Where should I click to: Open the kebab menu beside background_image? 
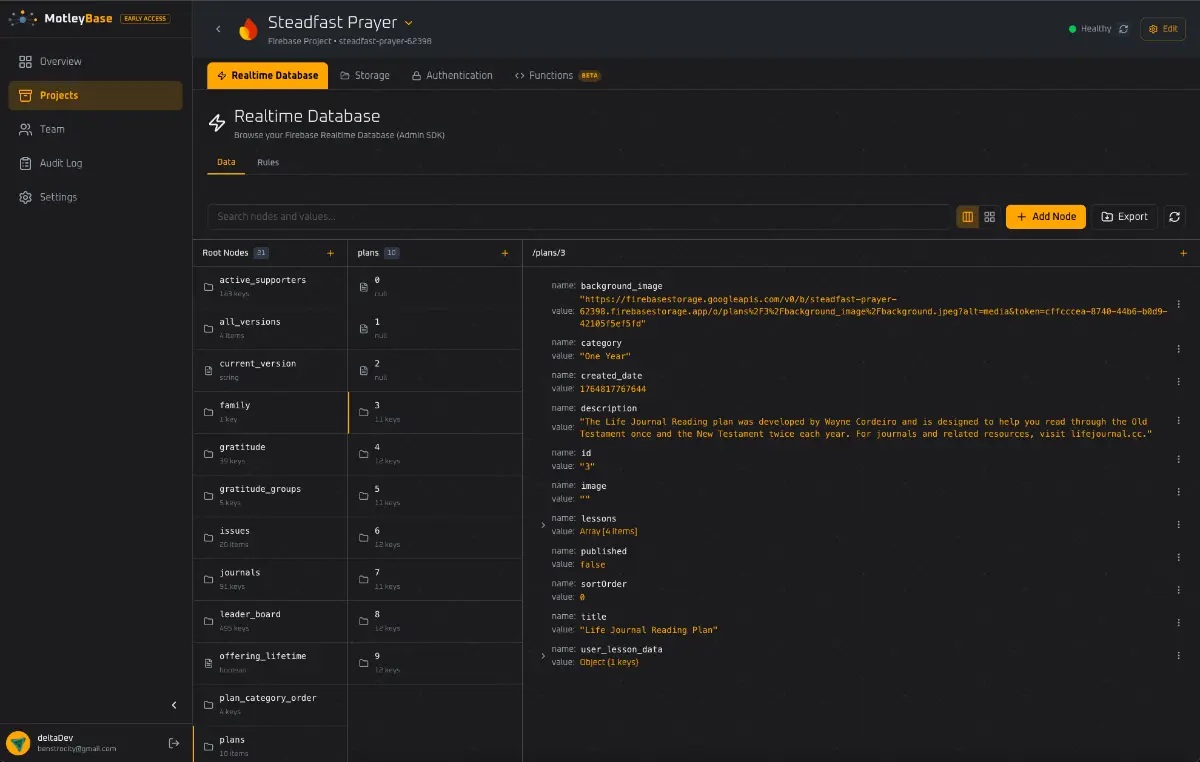pyautogui.click(x=1178, y=304)
